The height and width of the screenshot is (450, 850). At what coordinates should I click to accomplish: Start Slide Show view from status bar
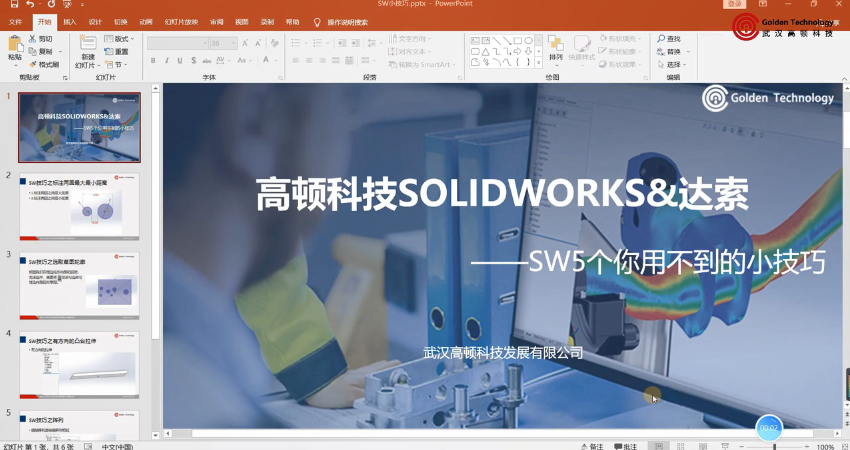pos(725,446)
